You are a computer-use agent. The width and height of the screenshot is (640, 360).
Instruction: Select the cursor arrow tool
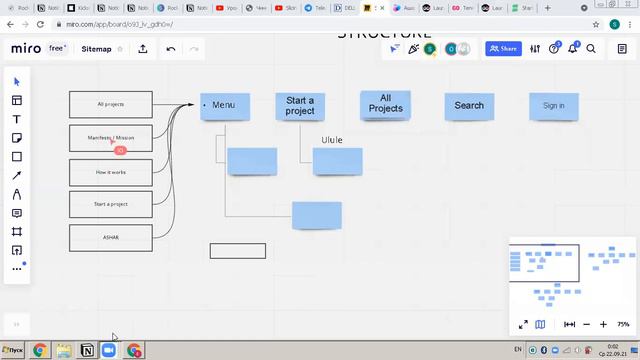(17, 82)
